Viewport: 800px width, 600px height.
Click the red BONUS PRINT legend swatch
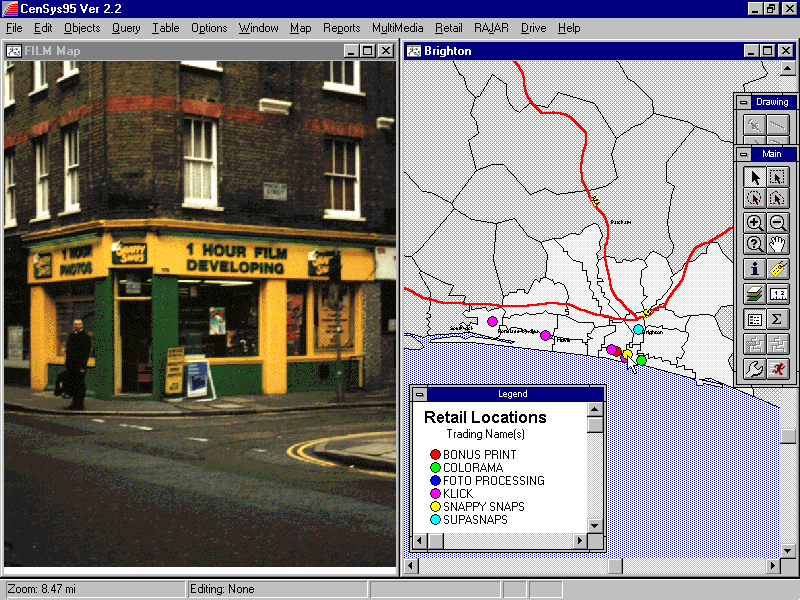coord(435,455)
